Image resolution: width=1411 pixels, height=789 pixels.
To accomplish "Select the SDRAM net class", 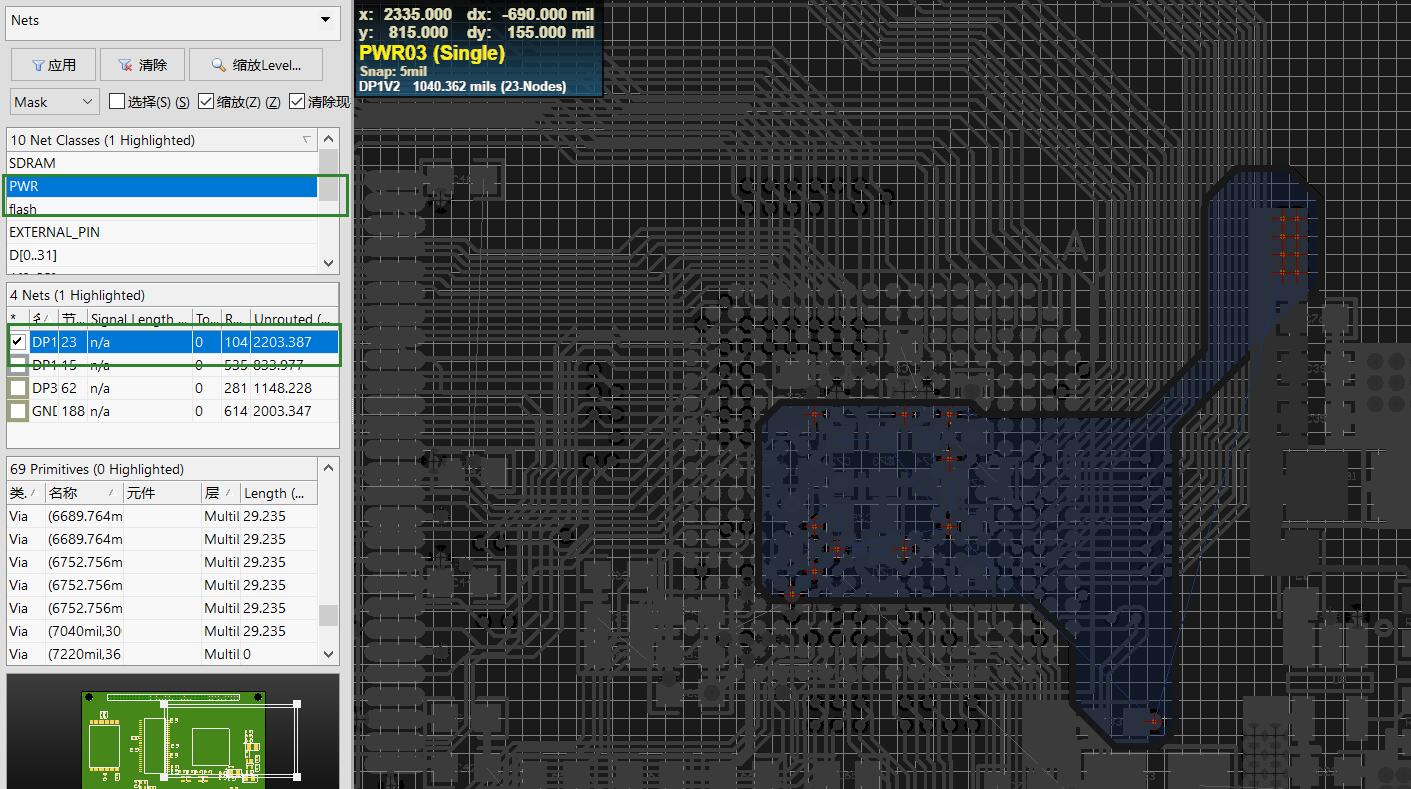I will click(162, 163).
